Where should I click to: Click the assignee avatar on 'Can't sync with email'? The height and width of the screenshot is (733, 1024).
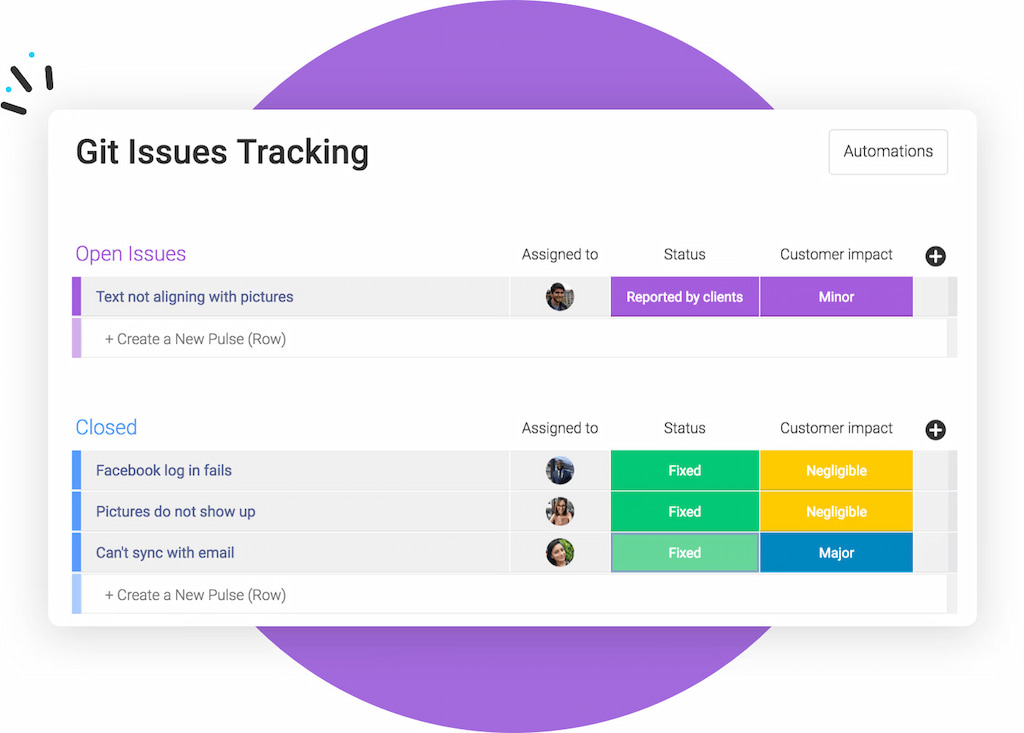coord(559,552)
